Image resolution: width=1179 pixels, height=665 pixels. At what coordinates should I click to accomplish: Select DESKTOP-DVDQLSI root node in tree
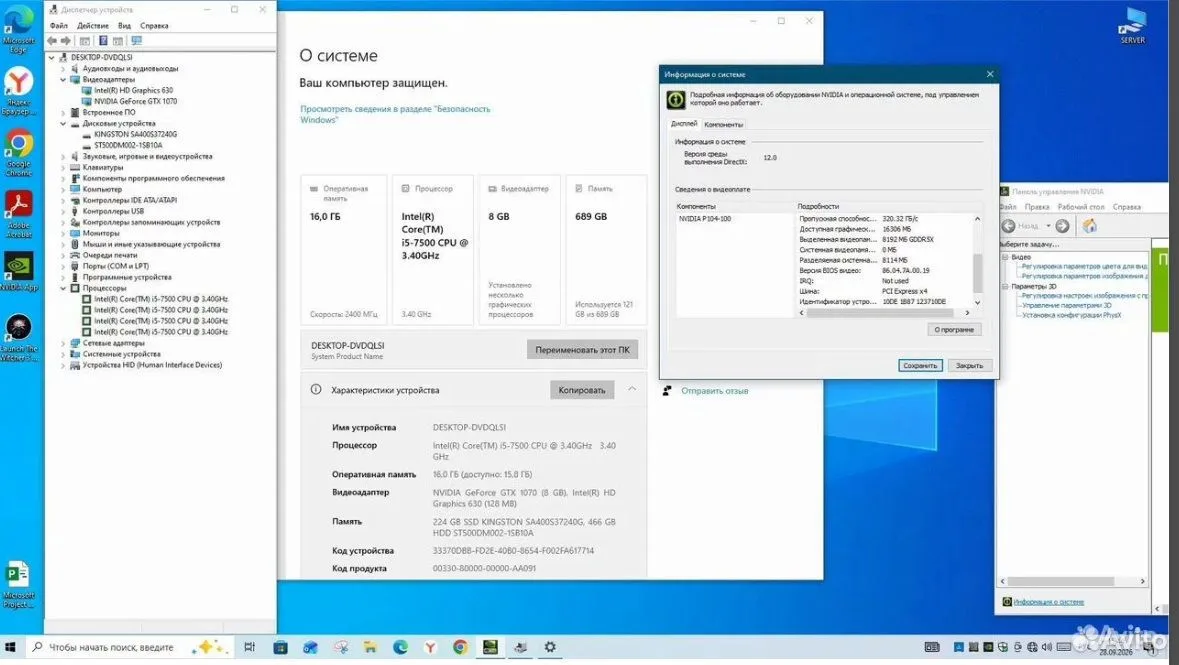102,57
